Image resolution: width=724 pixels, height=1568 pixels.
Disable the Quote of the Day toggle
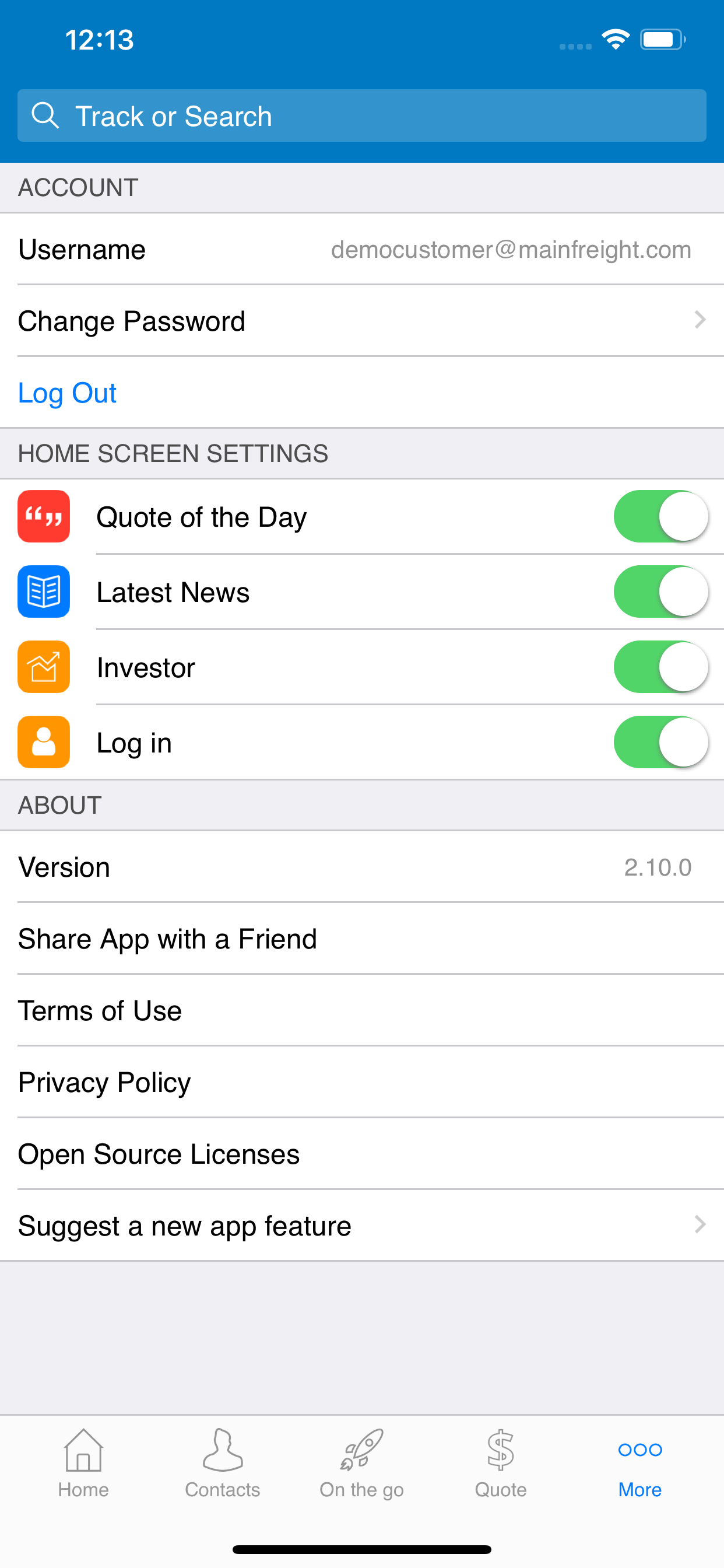click(x=660, y=516)
